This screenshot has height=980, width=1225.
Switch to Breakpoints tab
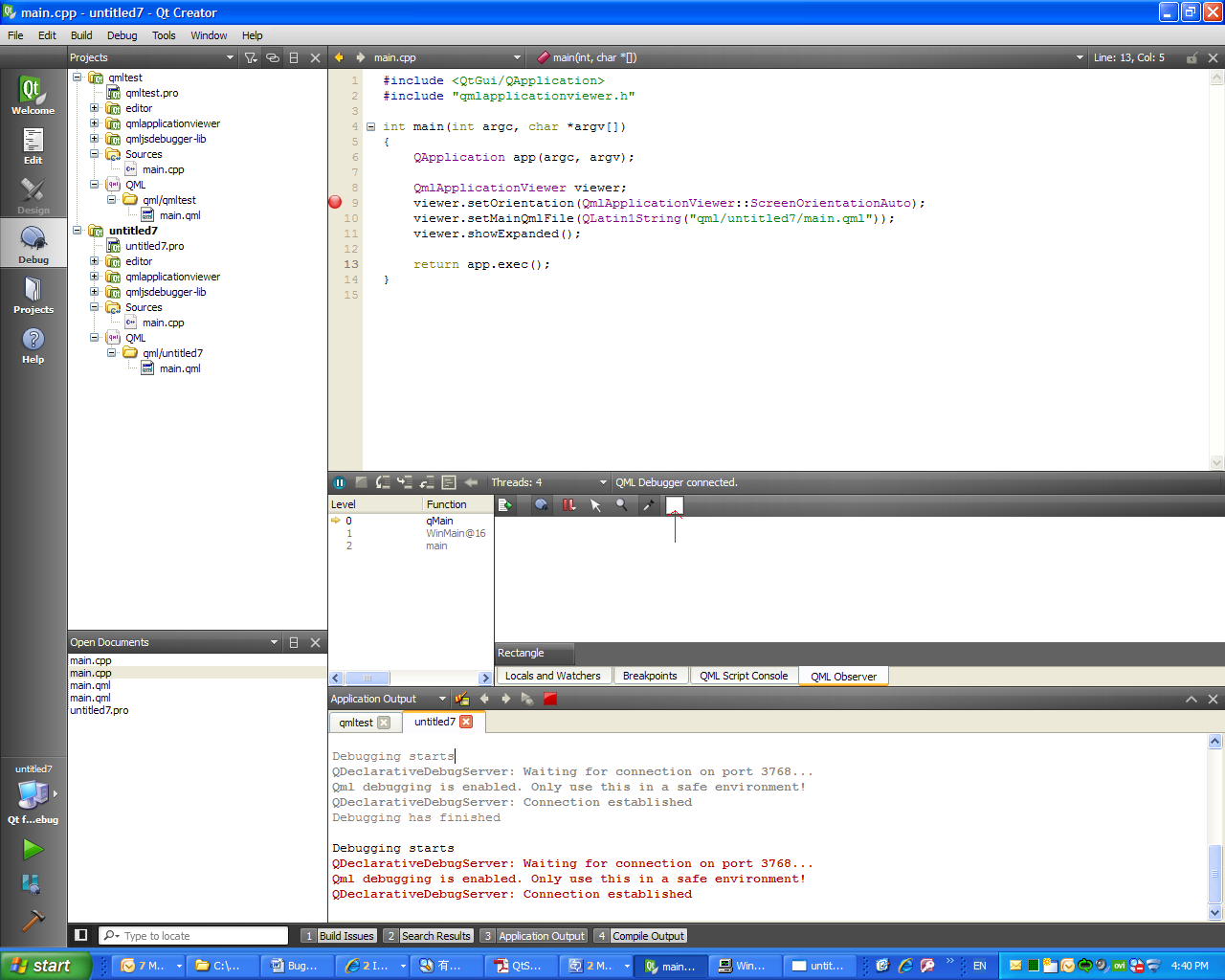650,676
